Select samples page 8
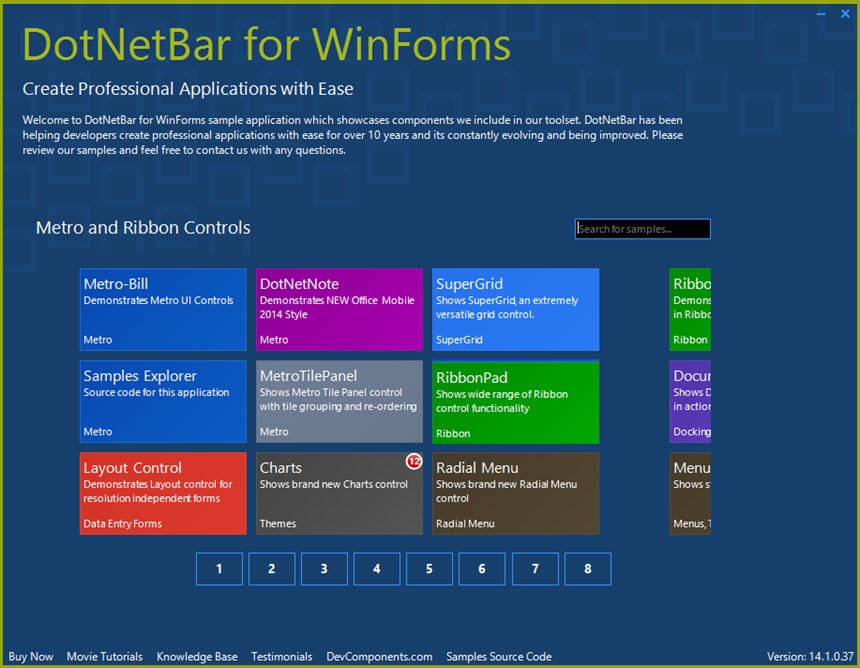Image resolution: width=860 pixels, height=668 pixels. 587,569
